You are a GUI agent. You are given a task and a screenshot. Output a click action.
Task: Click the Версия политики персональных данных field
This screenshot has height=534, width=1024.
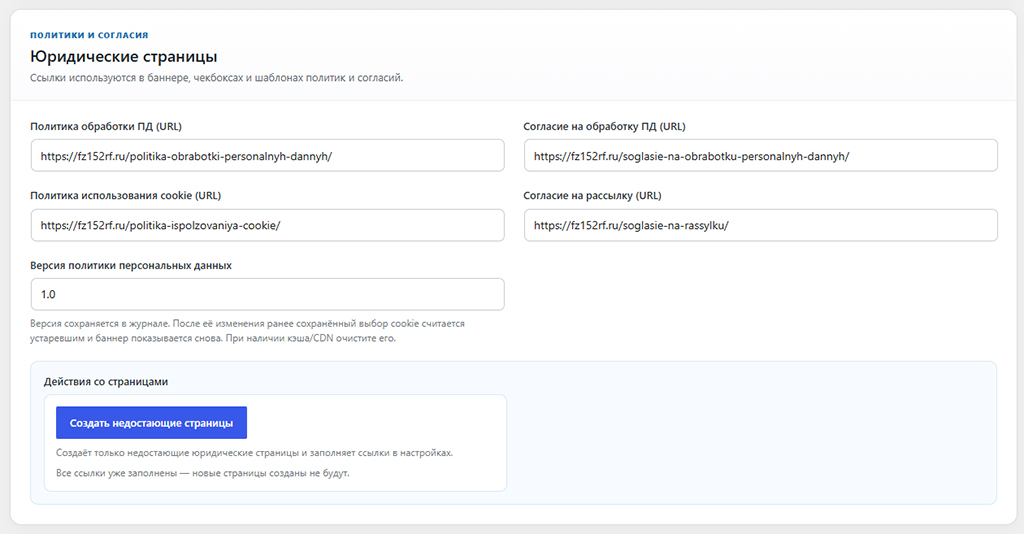[268, 294]
